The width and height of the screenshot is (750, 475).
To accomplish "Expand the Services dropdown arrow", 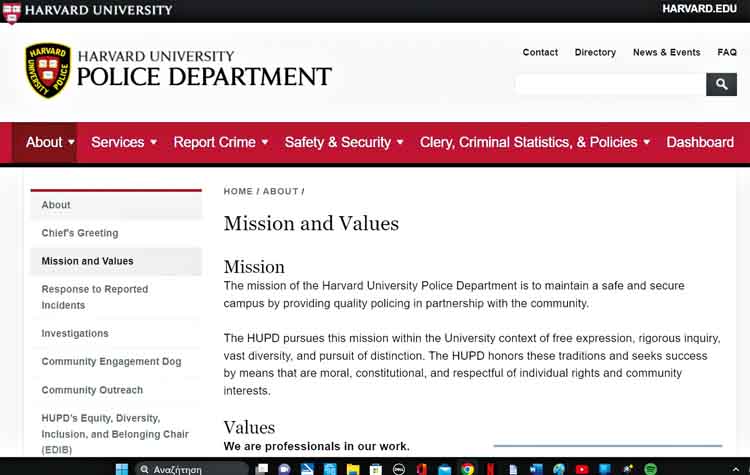I will (153, 142).
